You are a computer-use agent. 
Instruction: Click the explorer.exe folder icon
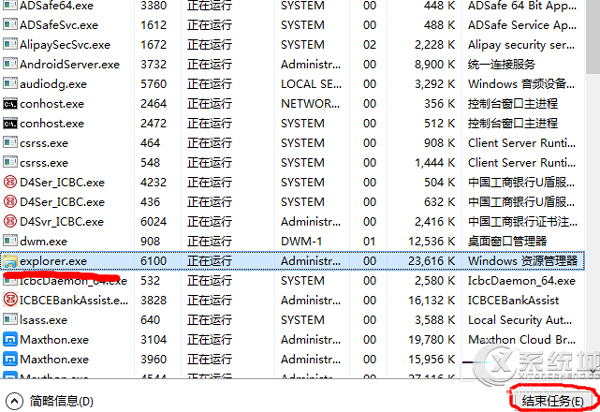click(10, 261)
